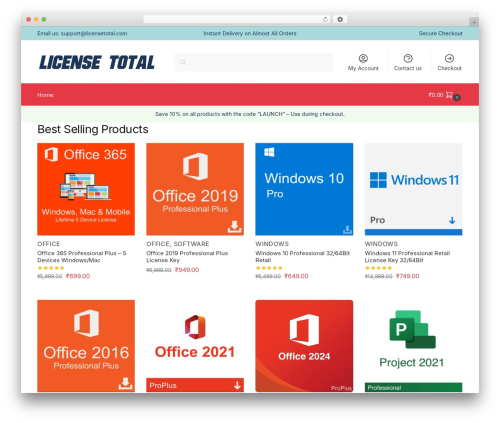Click the search magnifier icon
The height and width of the screenshot is (423, 500).
coord(183,62)
